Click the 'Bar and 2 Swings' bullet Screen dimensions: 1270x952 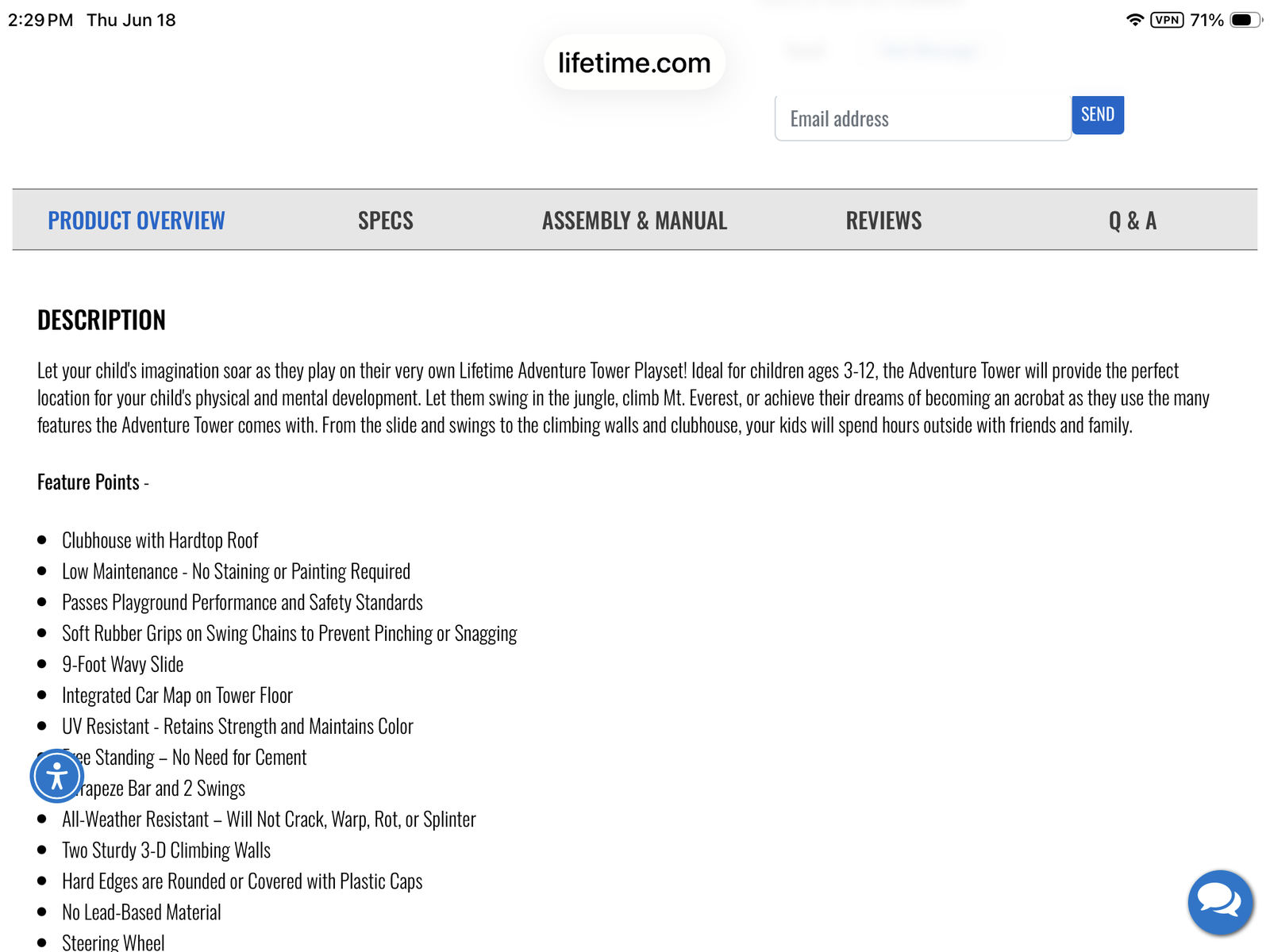(159, 788)
